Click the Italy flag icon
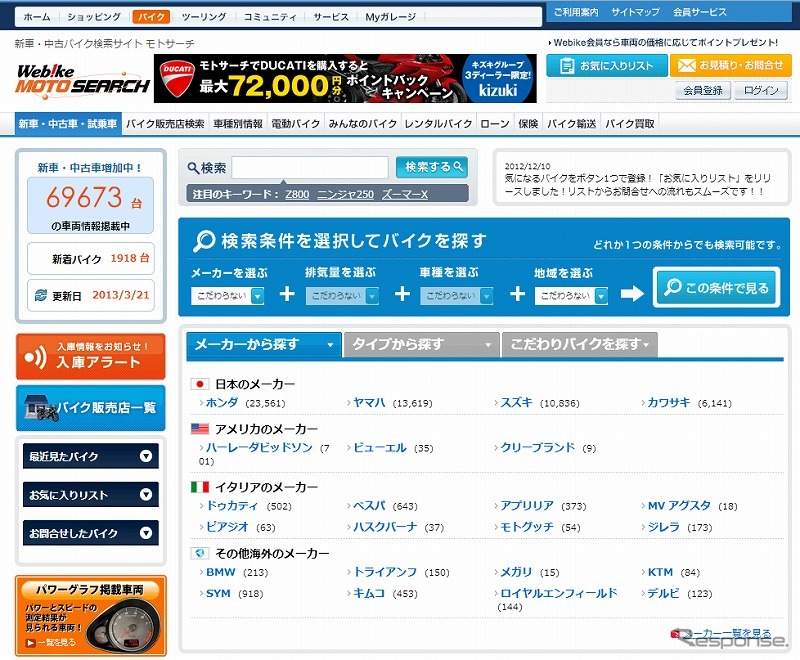 200,487
